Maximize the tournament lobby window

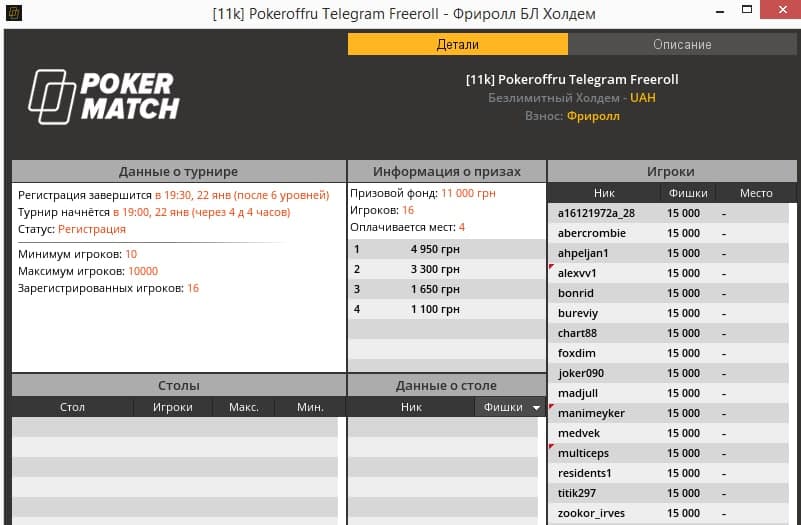(x=747, y=9)
